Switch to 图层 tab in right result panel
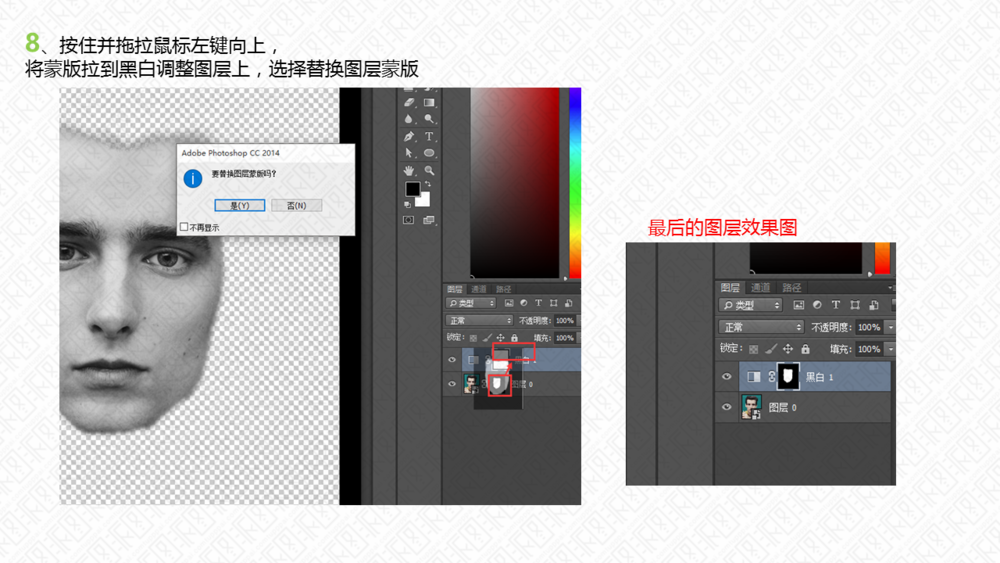Image resolution: width=1000 pixels, height=563 pixels. [x=730, y=288]
